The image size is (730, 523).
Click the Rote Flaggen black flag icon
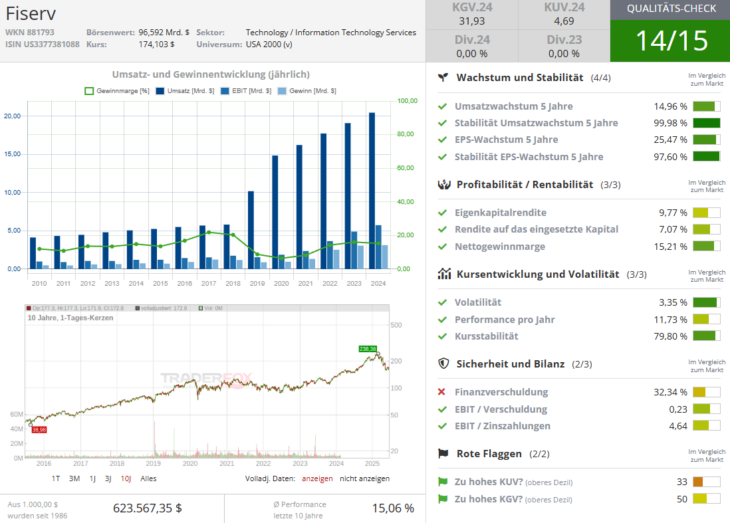point(443,453)
